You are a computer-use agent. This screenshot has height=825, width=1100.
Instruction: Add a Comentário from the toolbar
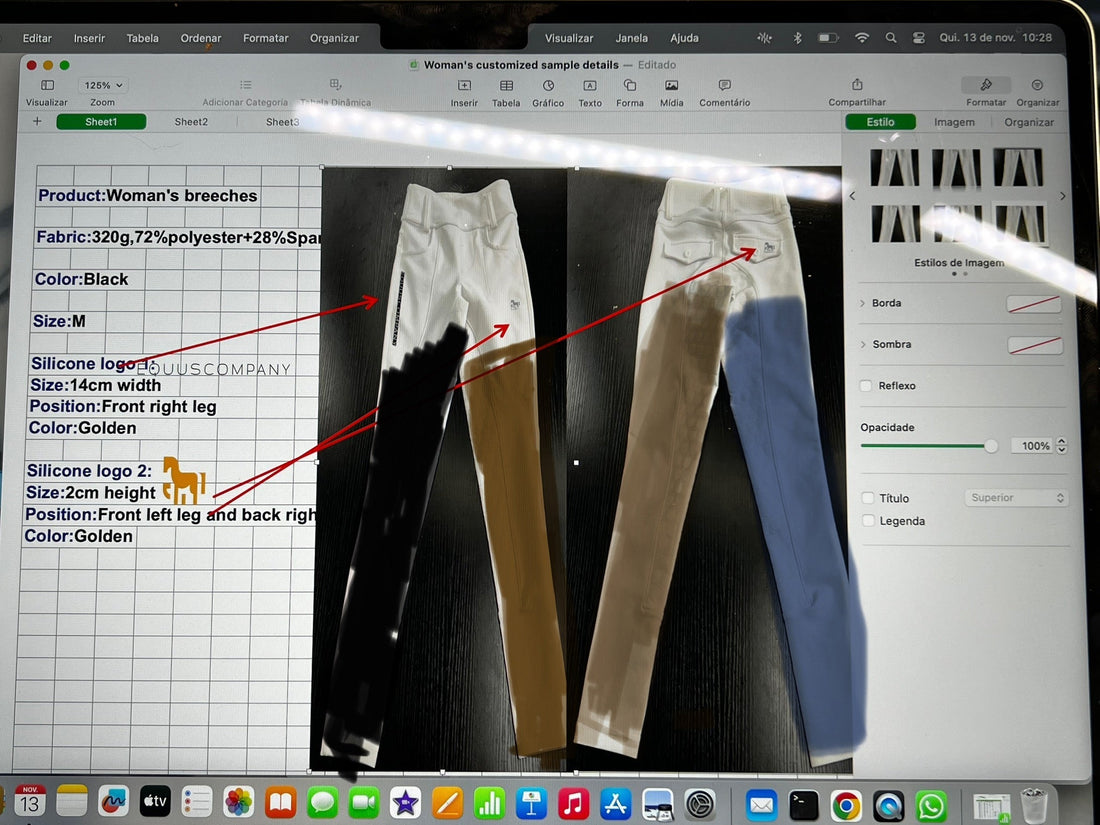tap(724, 87)
